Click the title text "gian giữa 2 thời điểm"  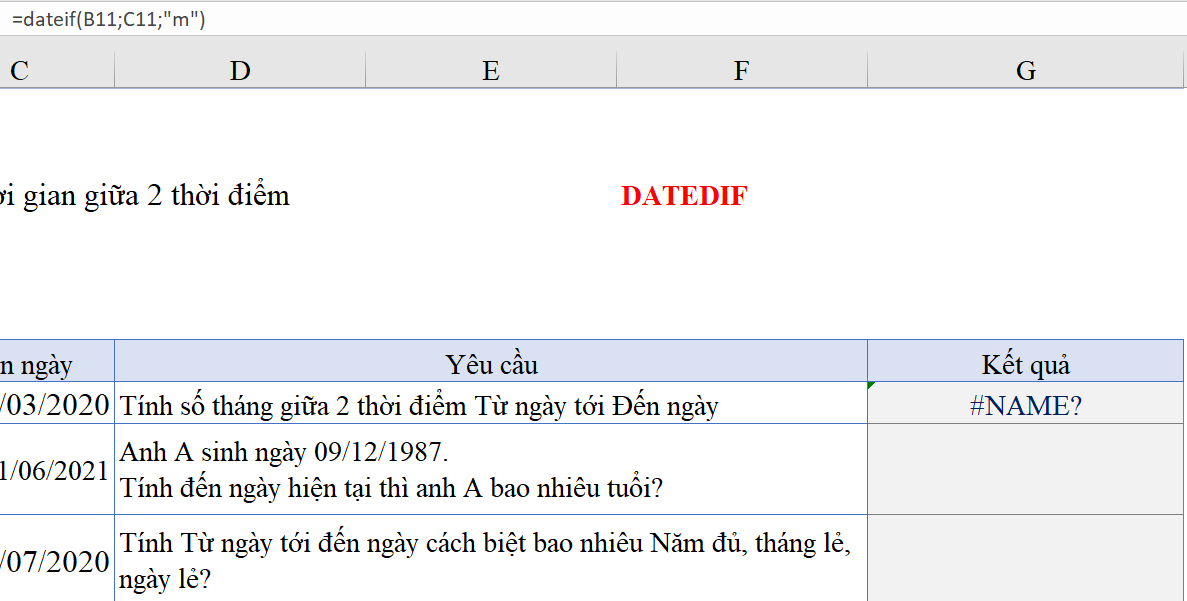[x=156, y=196]
